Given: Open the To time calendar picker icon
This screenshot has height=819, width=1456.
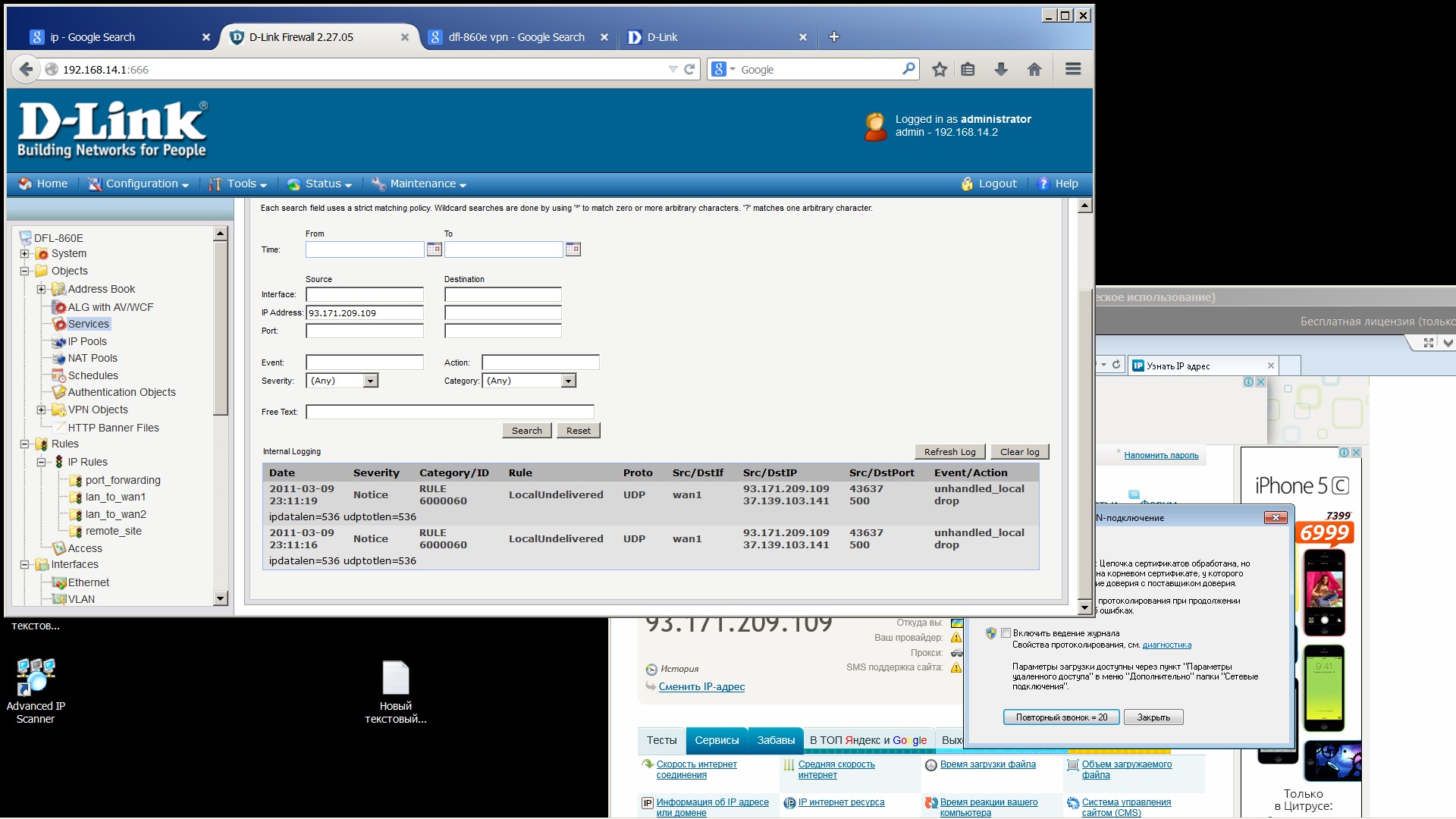Looking at the screenshot, I should pyautogui.click(x=573, y=249).
